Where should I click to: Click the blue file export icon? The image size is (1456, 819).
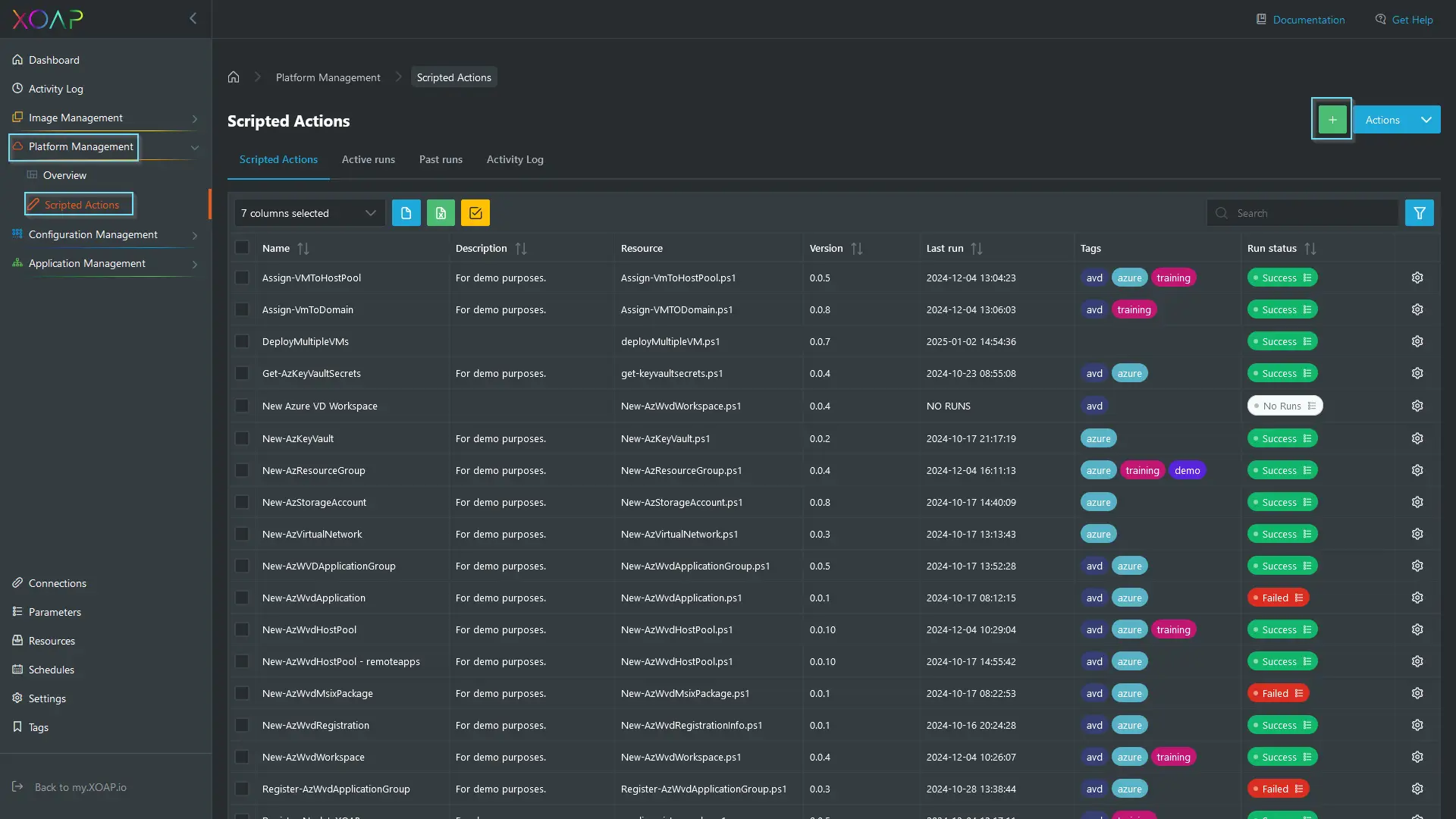(x=406, y=213)
